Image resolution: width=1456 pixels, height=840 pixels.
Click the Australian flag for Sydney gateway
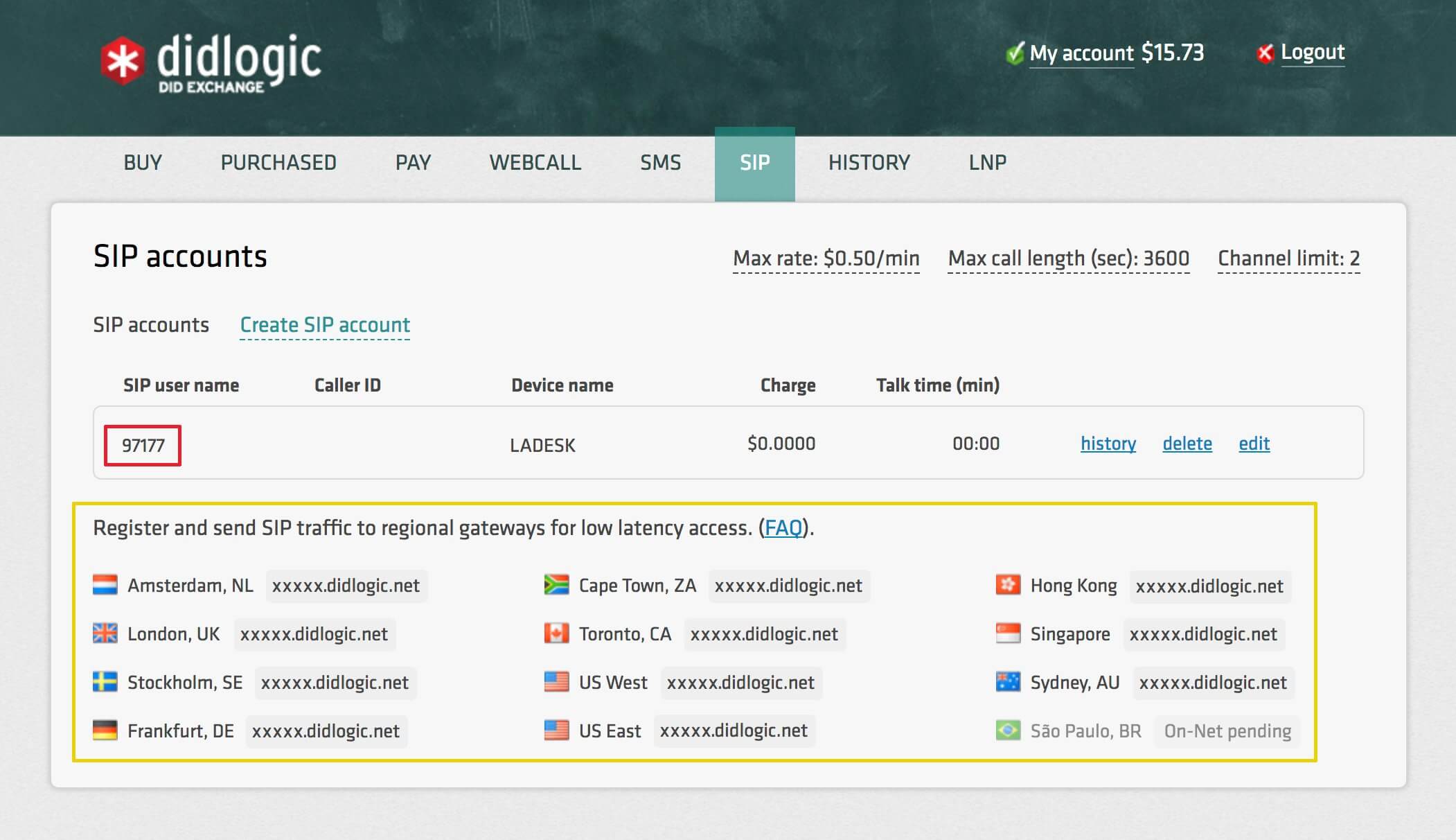pos(1007,682)
